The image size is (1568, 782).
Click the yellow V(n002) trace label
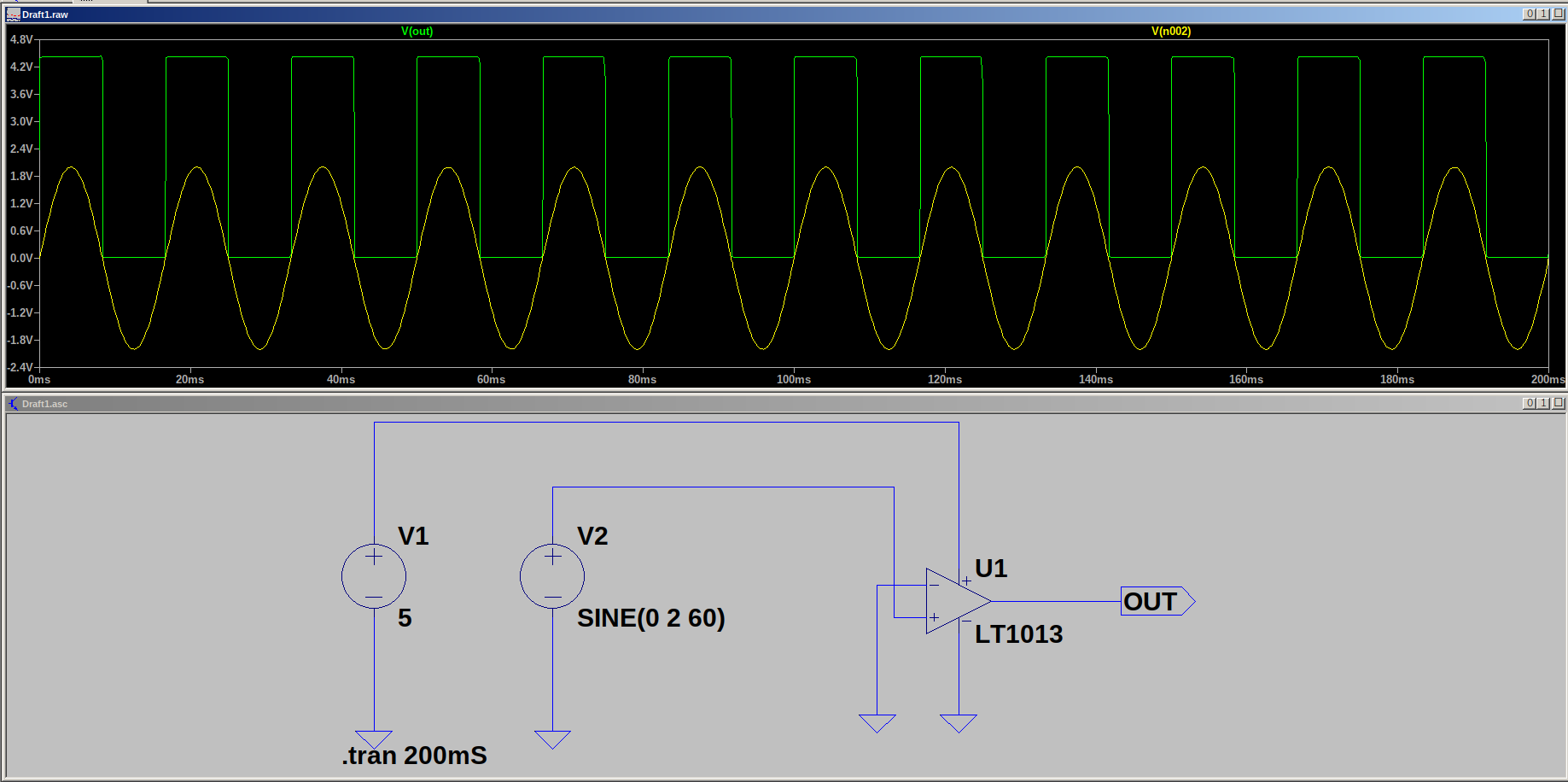pos(1171,32)
